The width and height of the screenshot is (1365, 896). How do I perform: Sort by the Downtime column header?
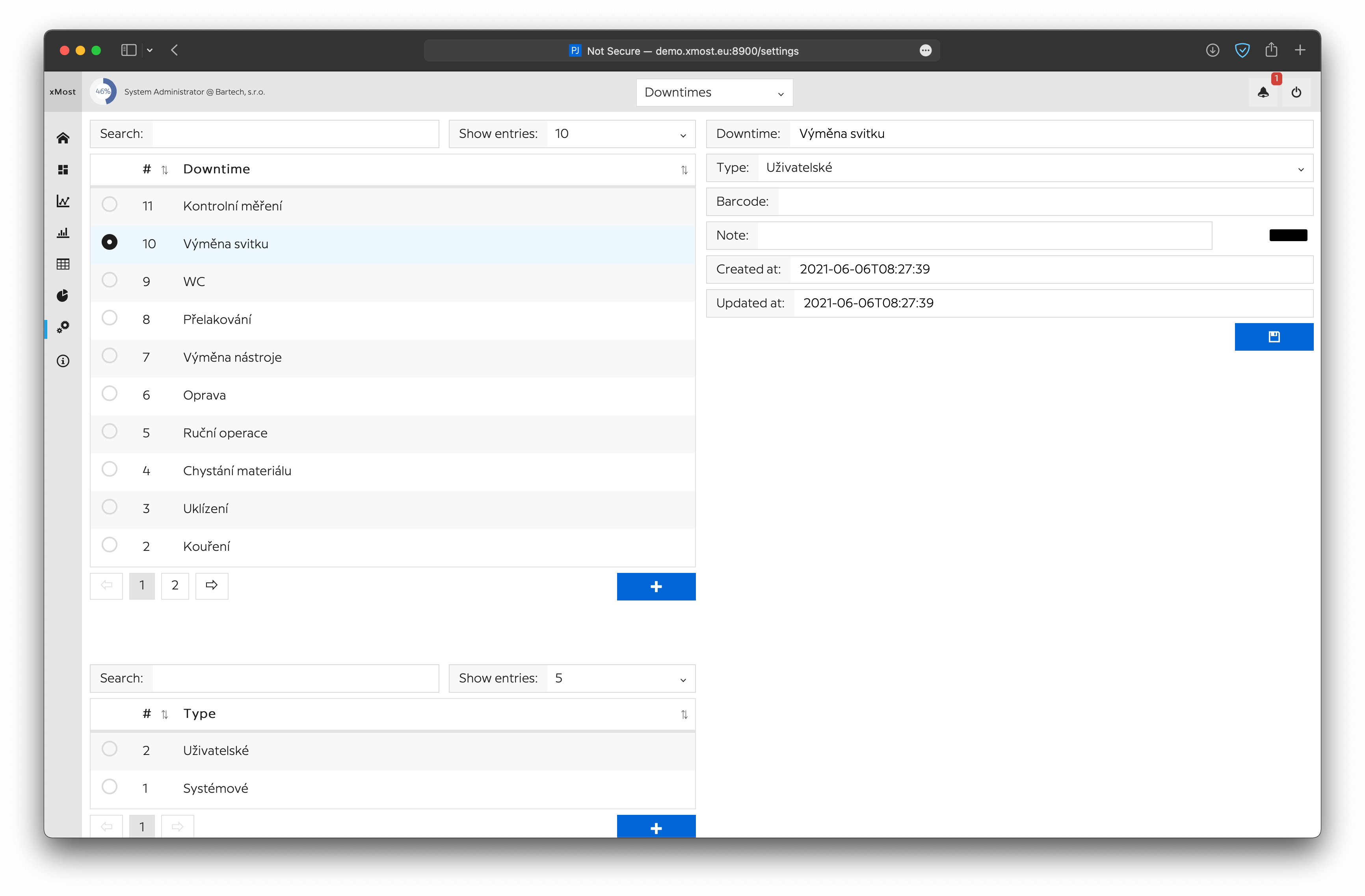(217, 169)
